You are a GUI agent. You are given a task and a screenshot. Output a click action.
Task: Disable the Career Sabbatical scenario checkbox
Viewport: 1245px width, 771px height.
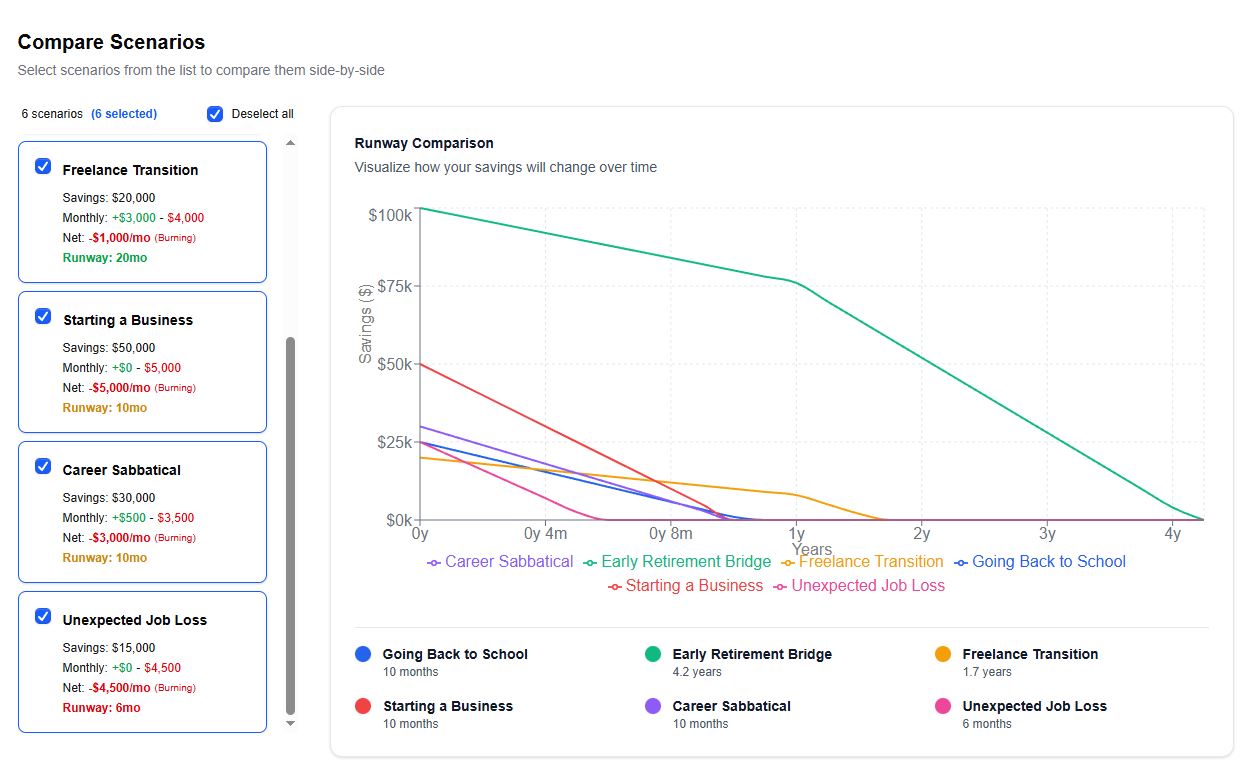pos(43,466)
